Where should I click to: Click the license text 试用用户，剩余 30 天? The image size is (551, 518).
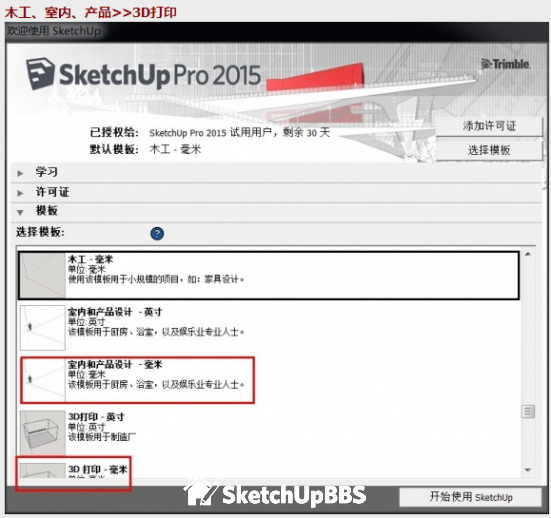click(x=280, y=132)
